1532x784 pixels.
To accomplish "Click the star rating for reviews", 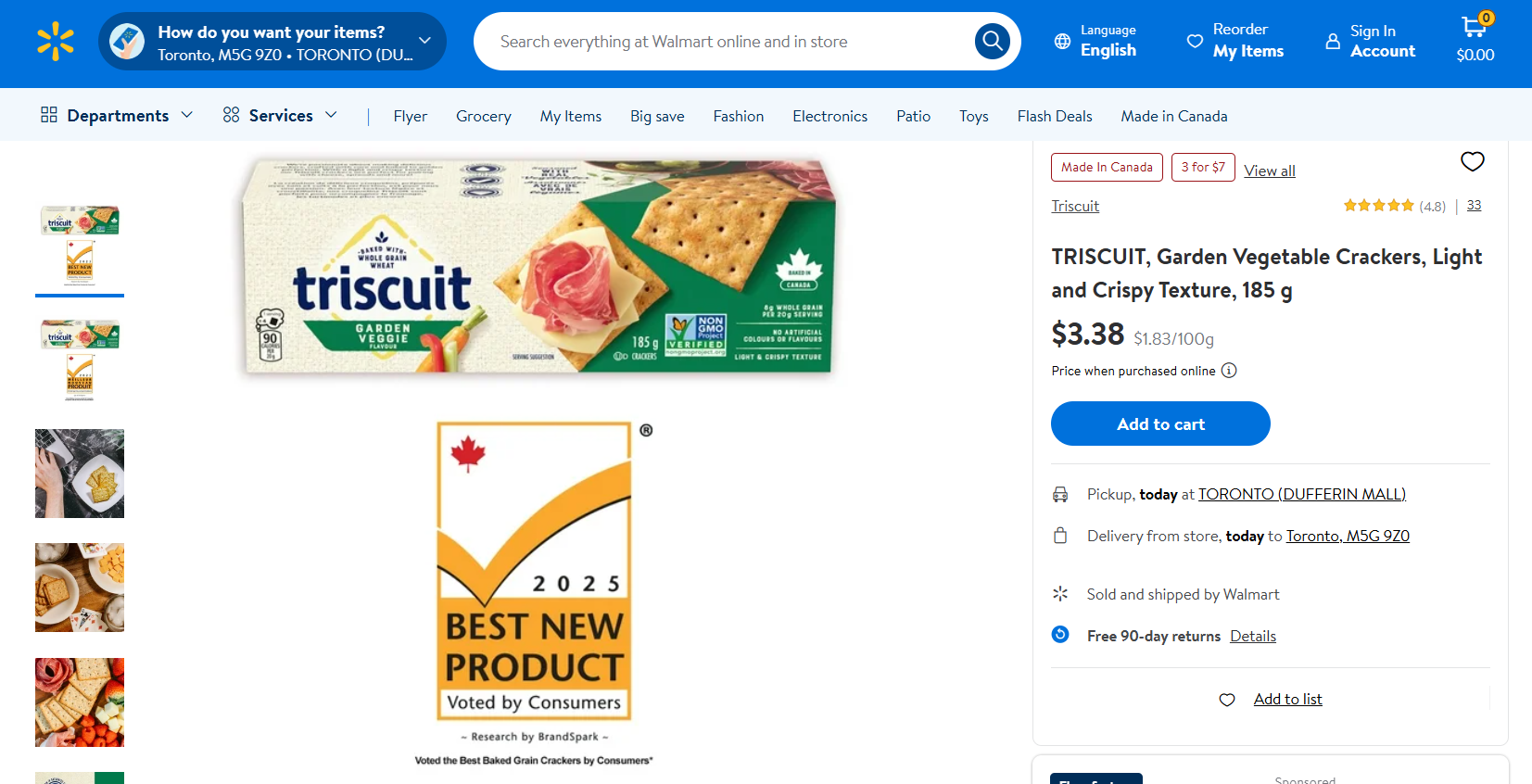I will (x=1378, y=206).
